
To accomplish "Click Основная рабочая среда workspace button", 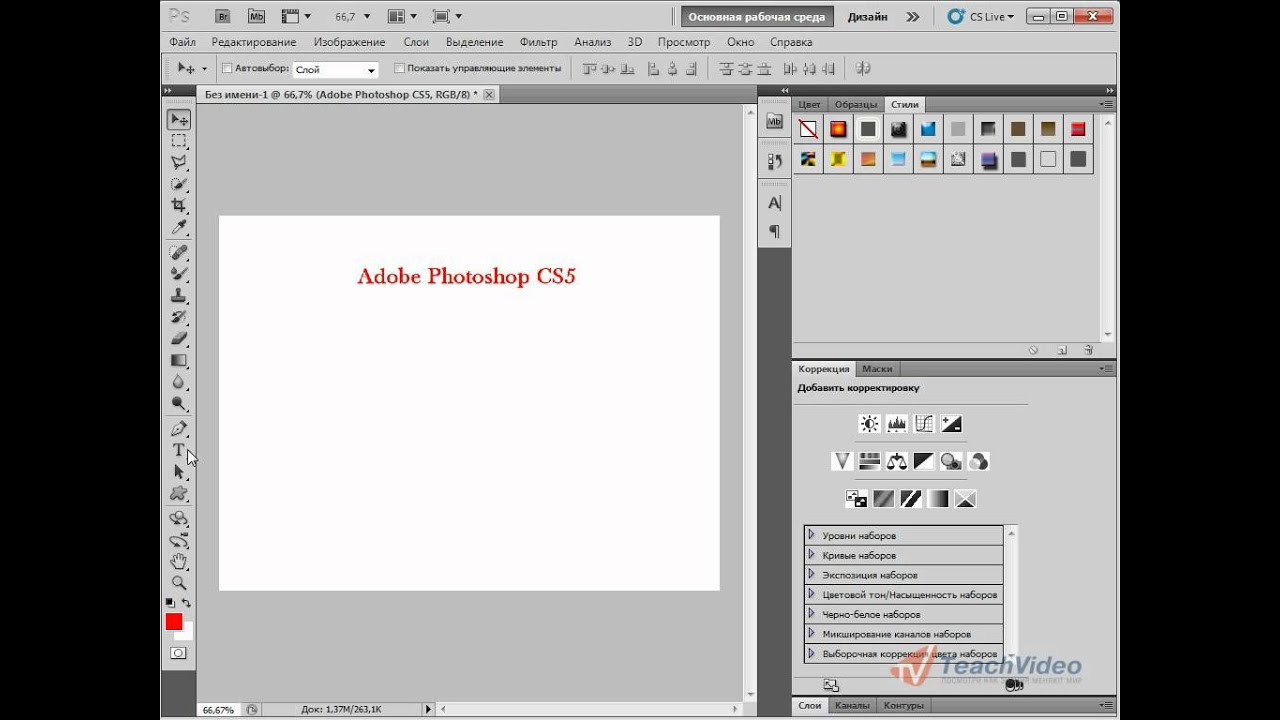I will pos(757,17).
